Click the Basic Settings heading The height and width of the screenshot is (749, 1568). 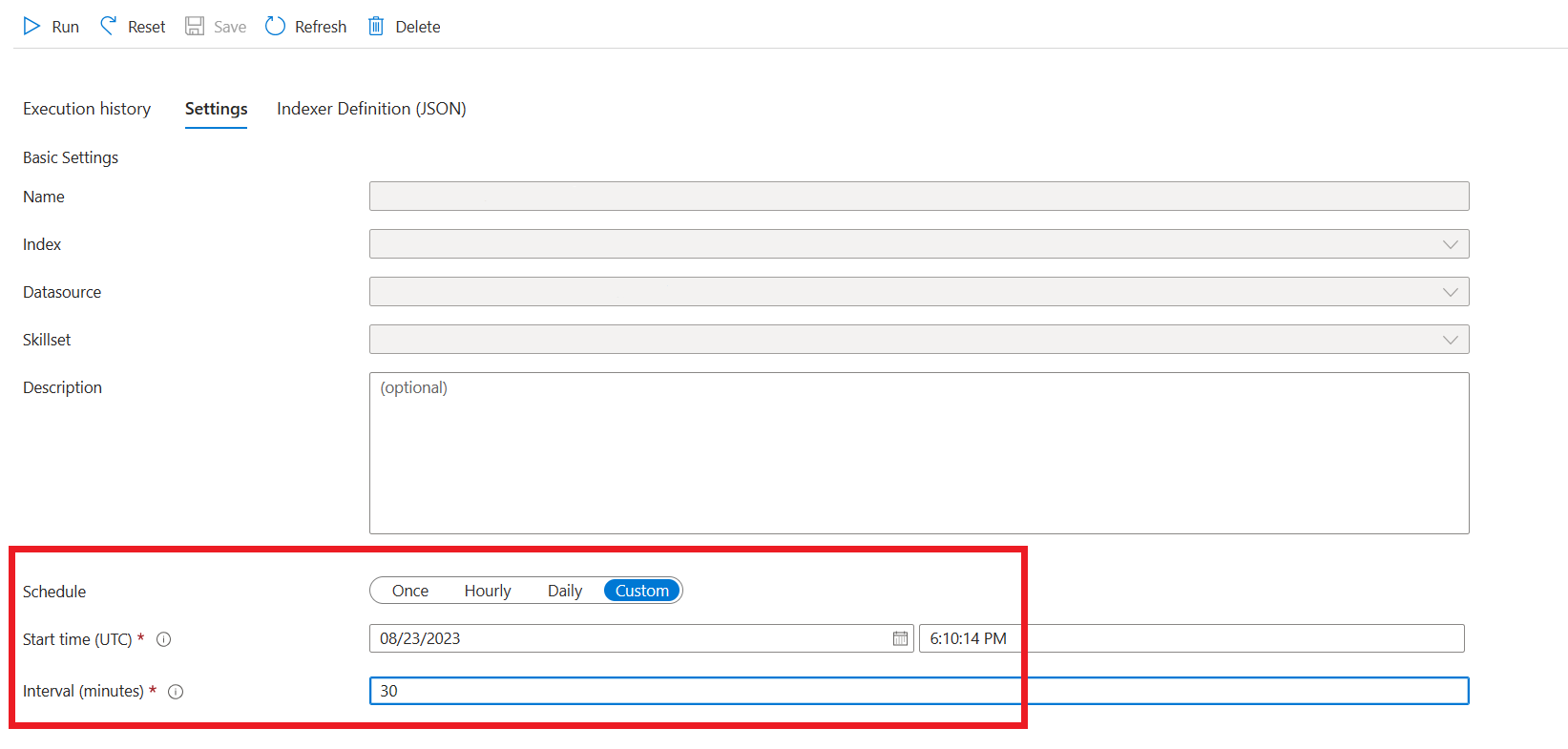pos(71,157)
